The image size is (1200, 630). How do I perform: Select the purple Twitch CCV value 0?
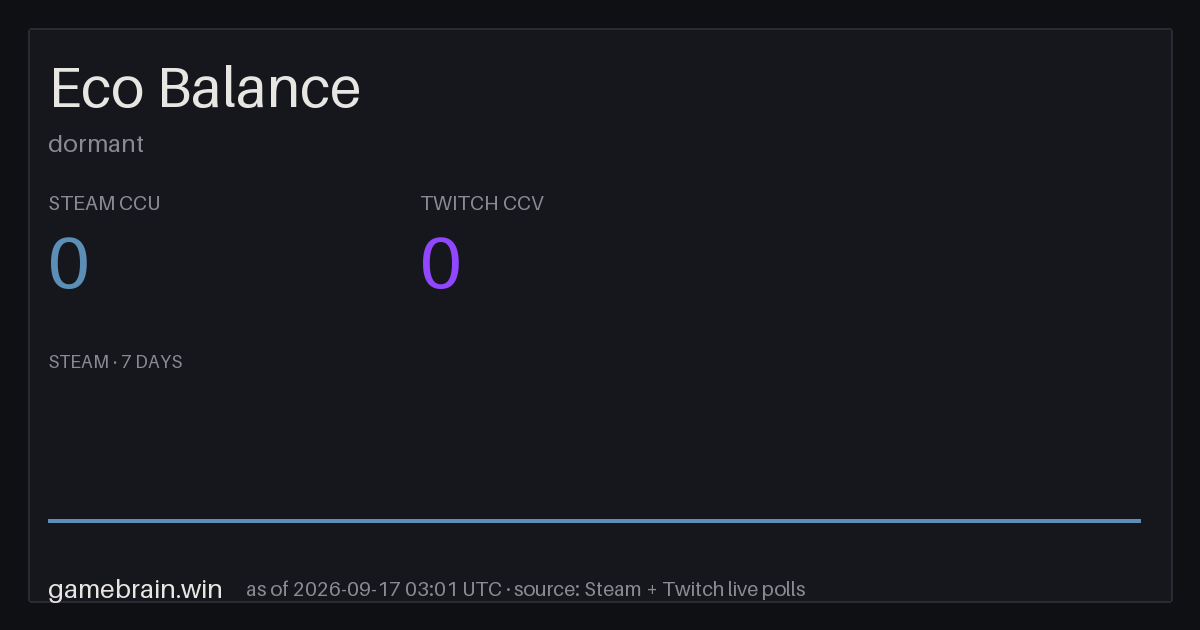click(441, 264)
